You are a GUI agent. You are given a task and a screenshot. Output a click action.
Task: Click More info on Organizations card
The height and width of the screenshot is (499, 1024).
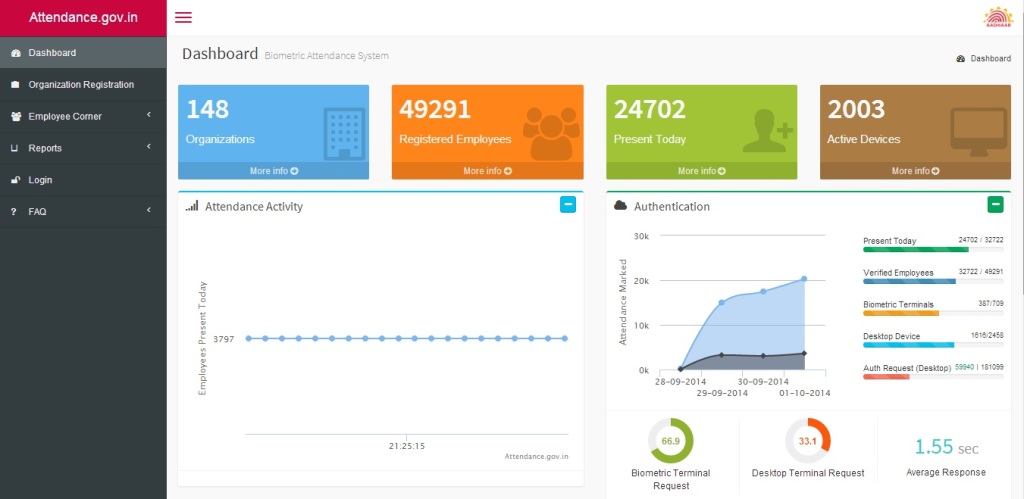coord(274,171)
